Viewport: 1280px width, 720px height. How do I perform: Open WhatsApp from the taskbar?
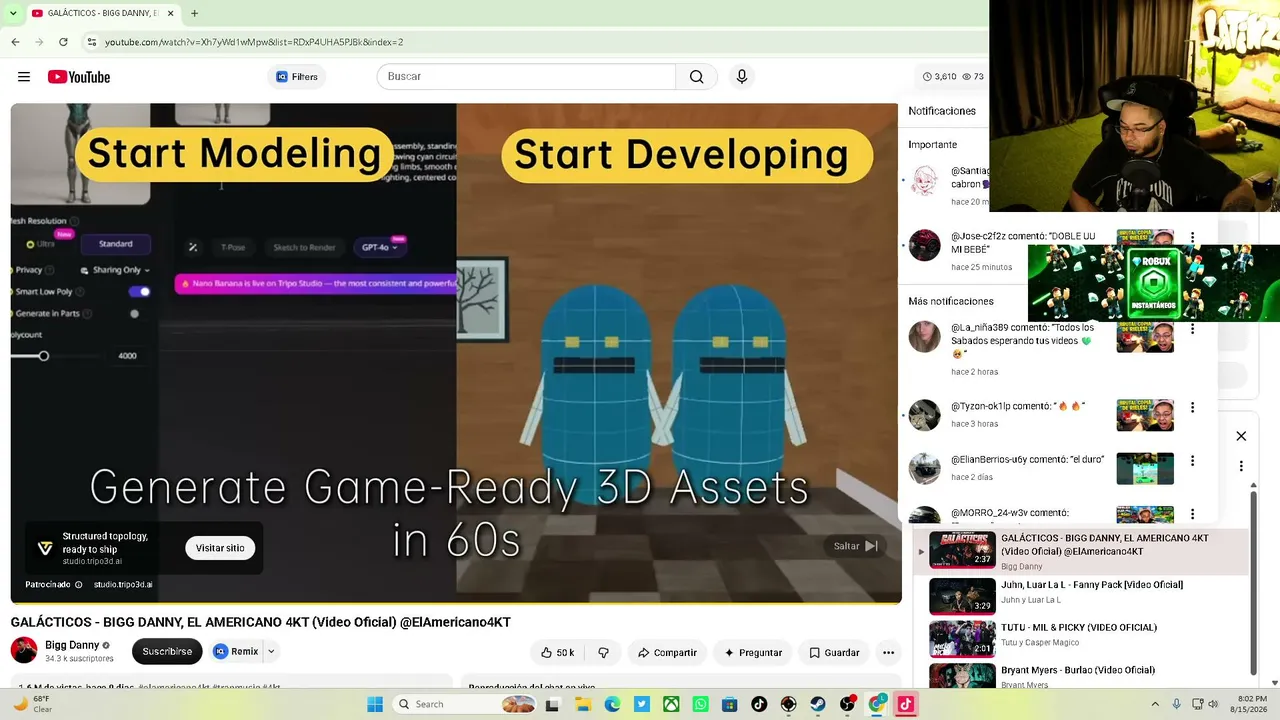700,704
